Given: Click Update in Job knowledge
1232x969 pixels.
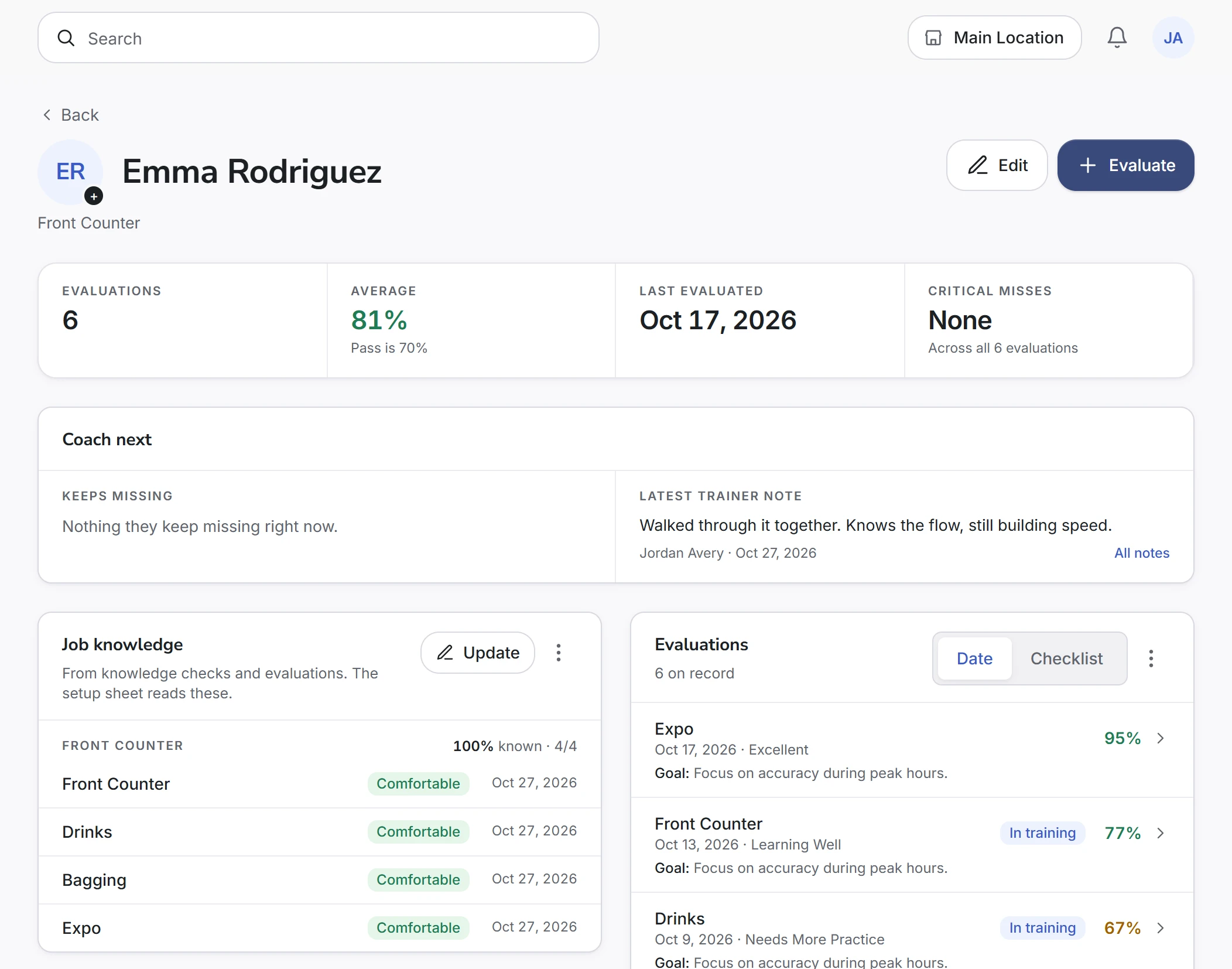Looking at the screenshot, I should 478,653.
